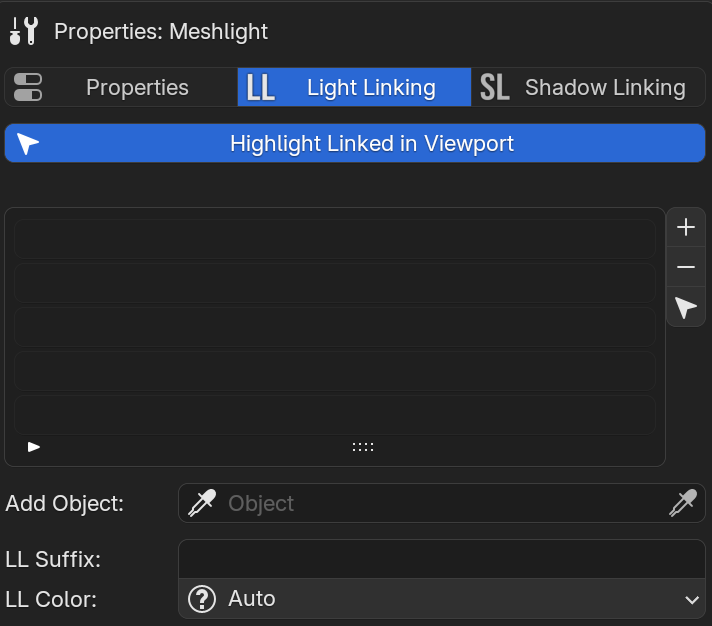Click the right eyedropper in Object field
Viewport: 712px width, 626px height.
click(683, 503)
